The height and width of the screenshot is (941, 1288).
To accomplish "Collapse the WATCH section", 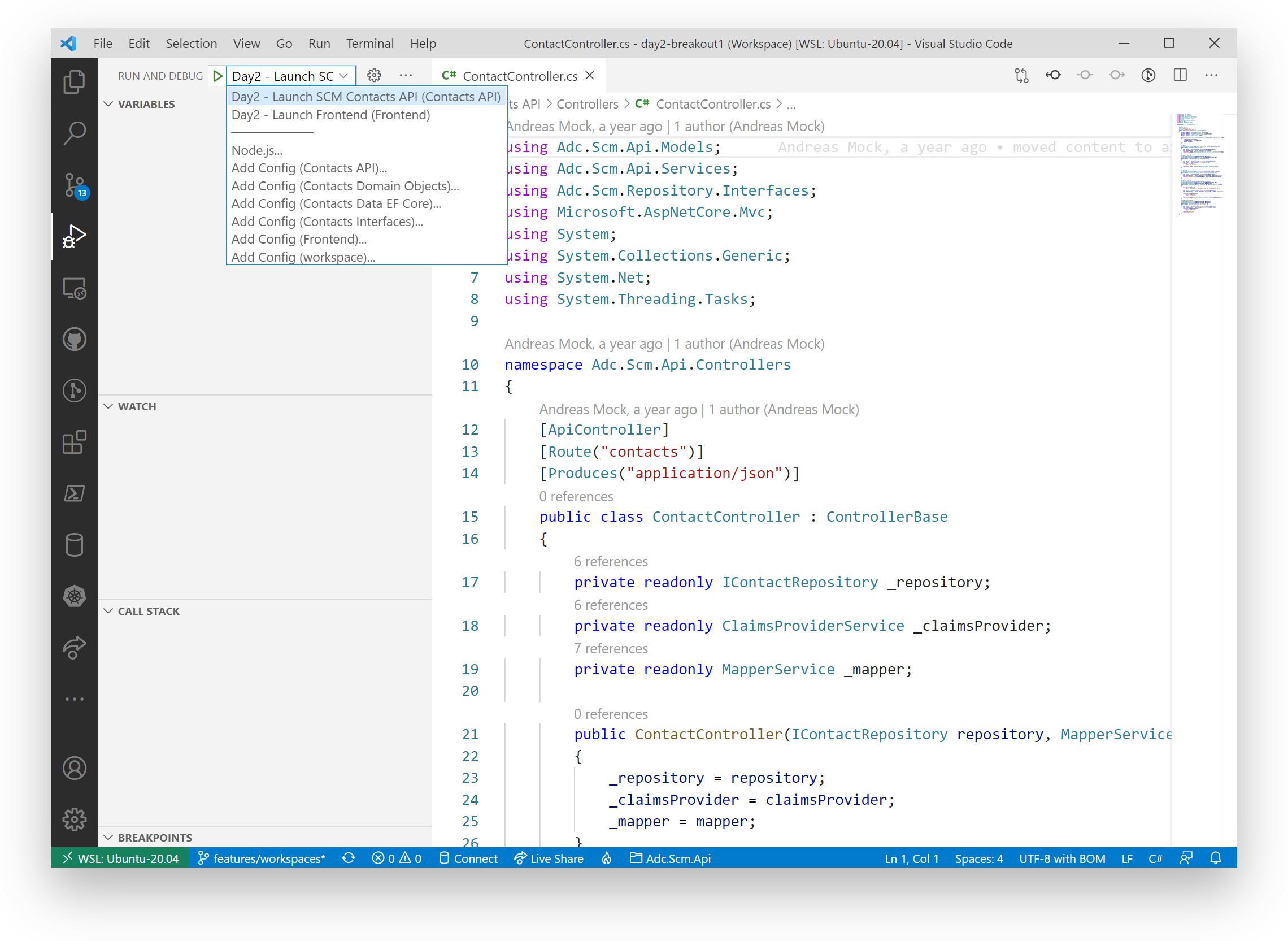I will pos(110,406).
